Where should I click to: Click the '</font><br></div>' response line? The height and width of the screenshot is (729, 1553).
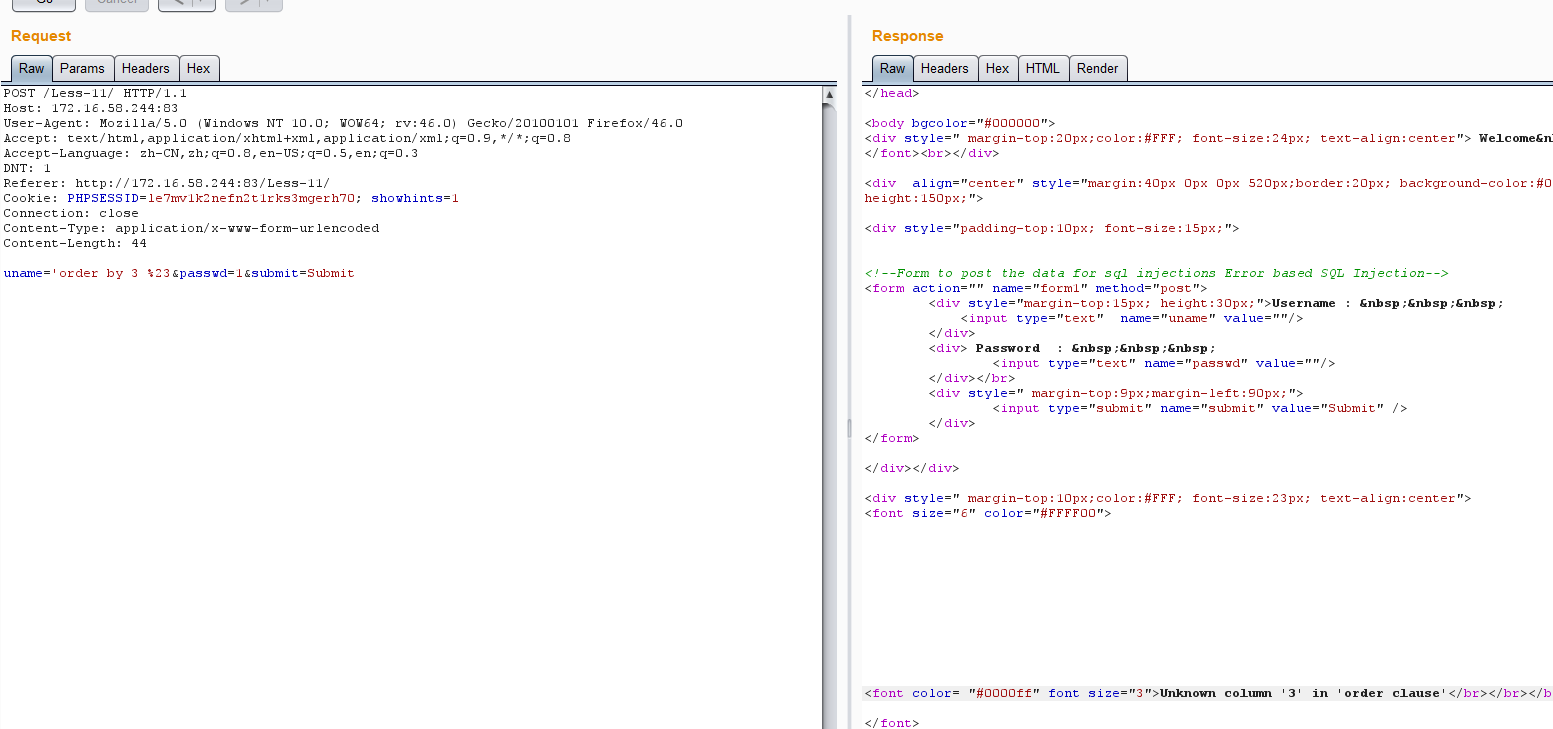click(931, 153)
